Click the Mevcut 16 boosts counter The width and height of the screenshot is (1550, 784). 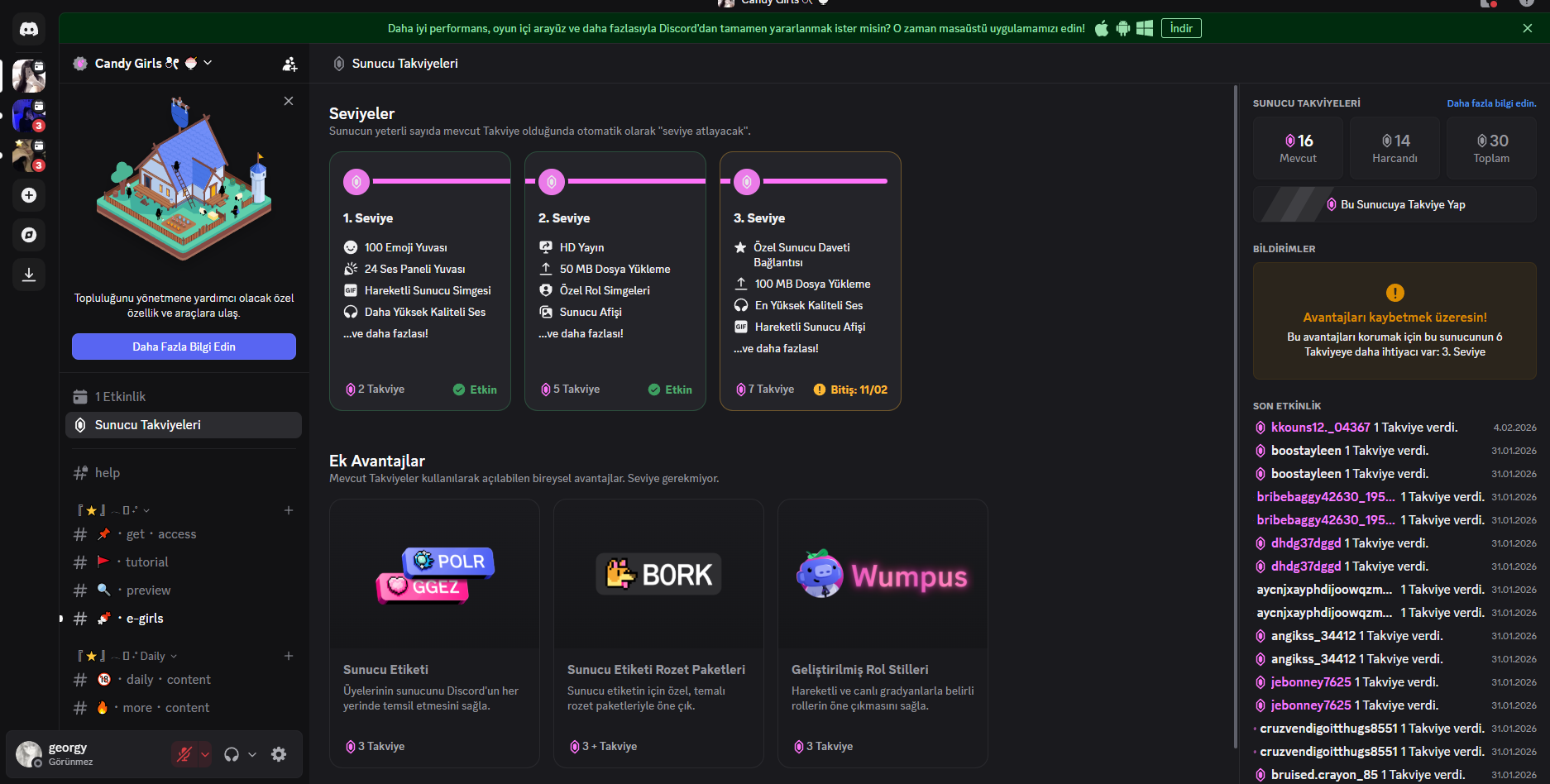point(1298,148)
